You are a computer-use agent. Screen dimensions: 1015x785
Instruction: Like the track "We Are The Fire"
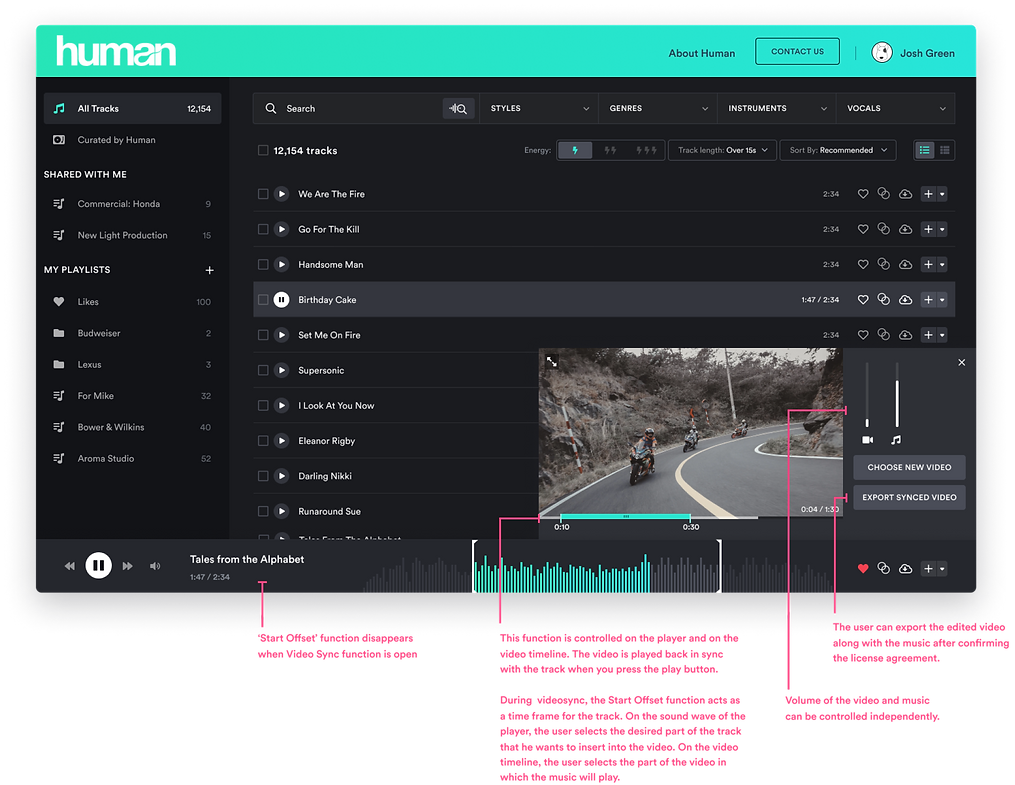click(x=863, y=194)
